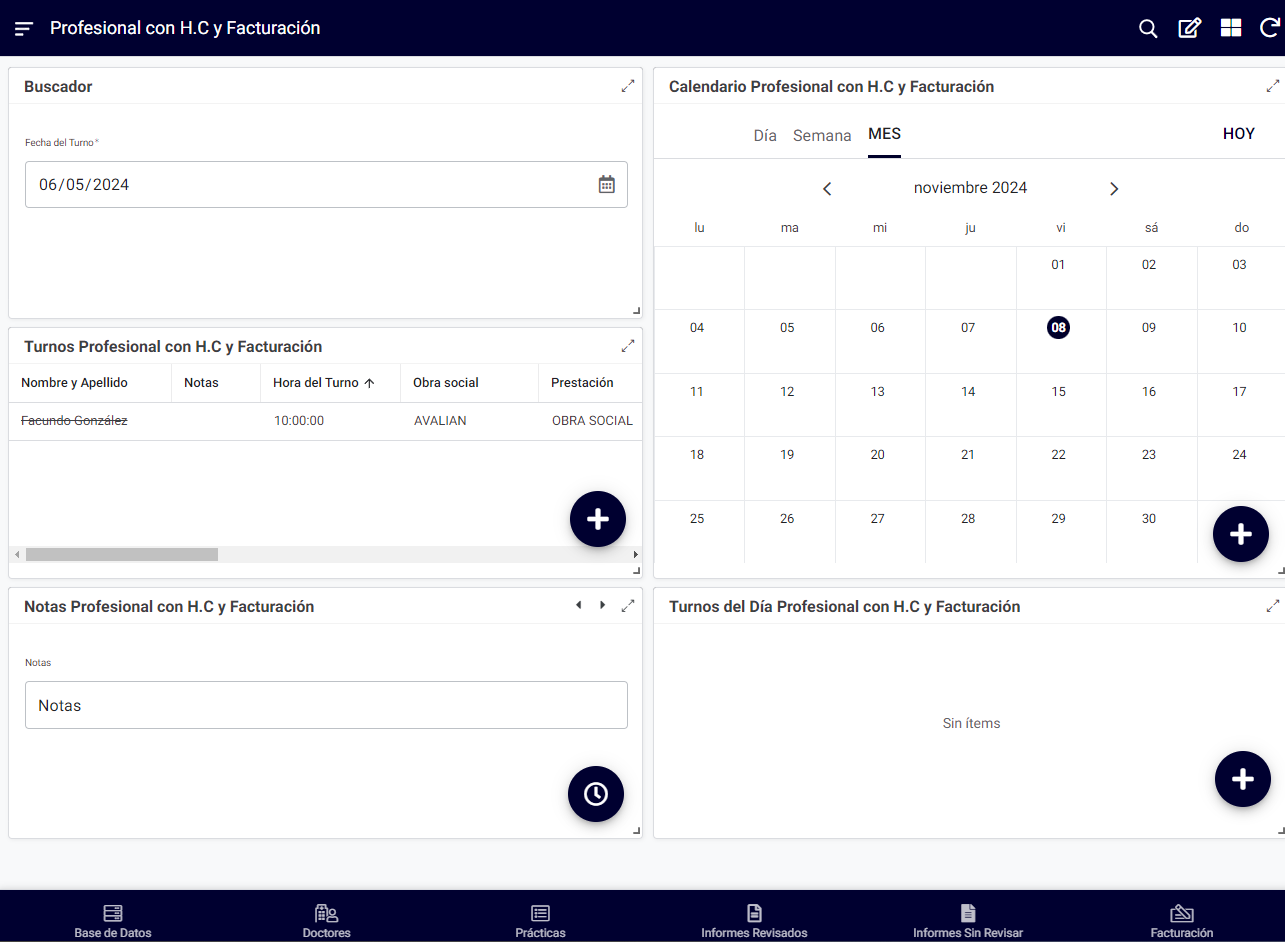Select day 22 in the calendar

[x=1058, y=455]
